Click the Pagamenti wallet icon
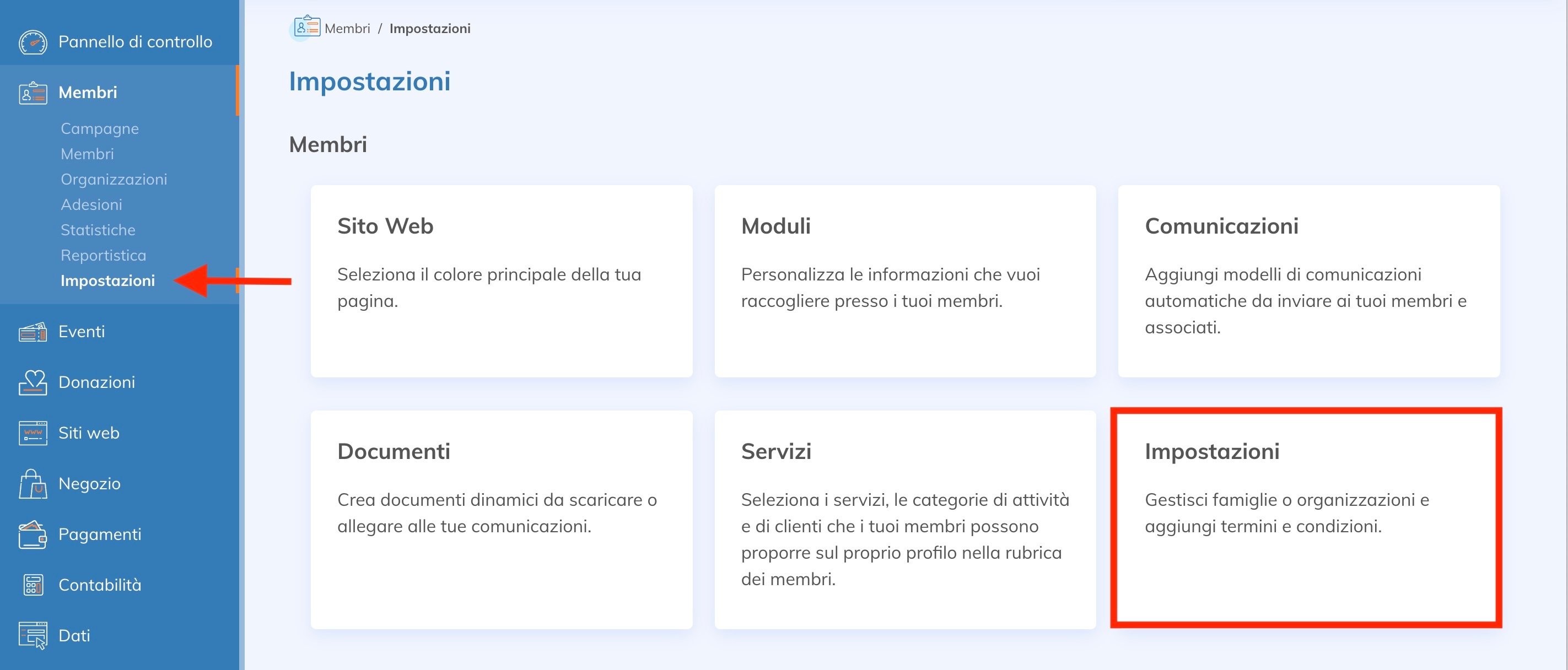The width and height of the screenshot is (1568, 670). click(x=33, y=535)
